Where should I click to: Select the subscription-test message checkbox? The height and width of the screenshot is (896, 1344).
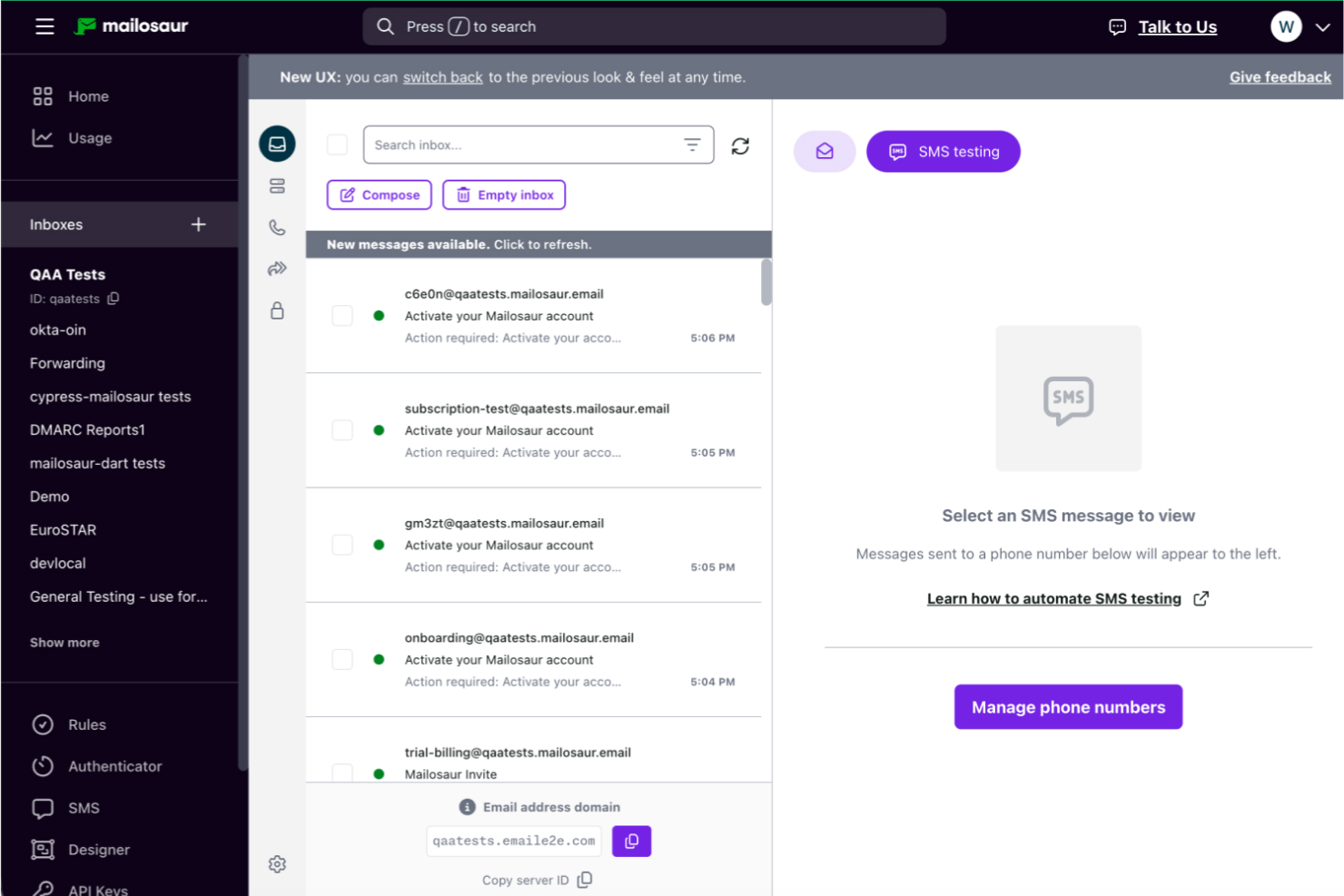[x=342, y=429]
